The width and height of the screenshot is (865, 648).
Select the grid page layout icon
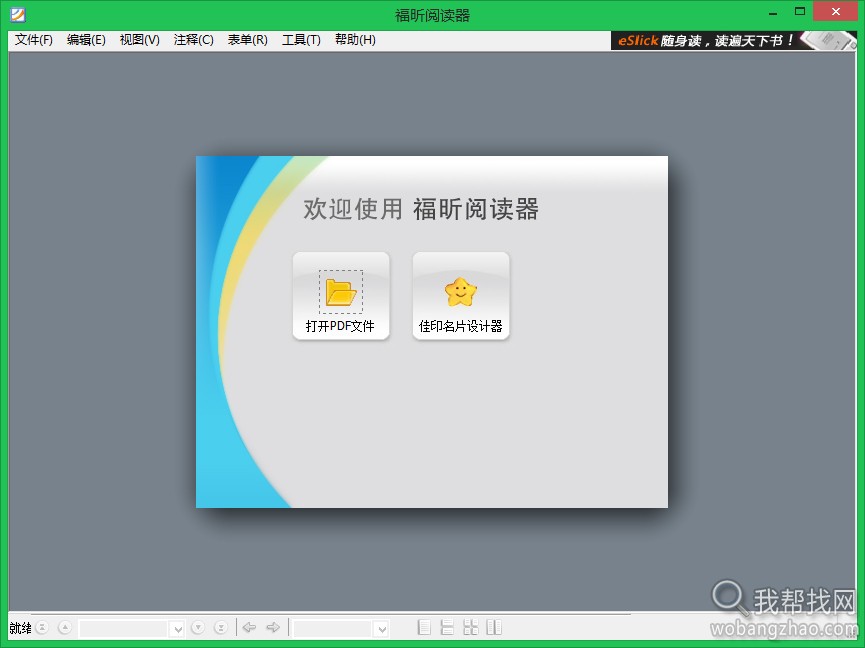[471, 627]
